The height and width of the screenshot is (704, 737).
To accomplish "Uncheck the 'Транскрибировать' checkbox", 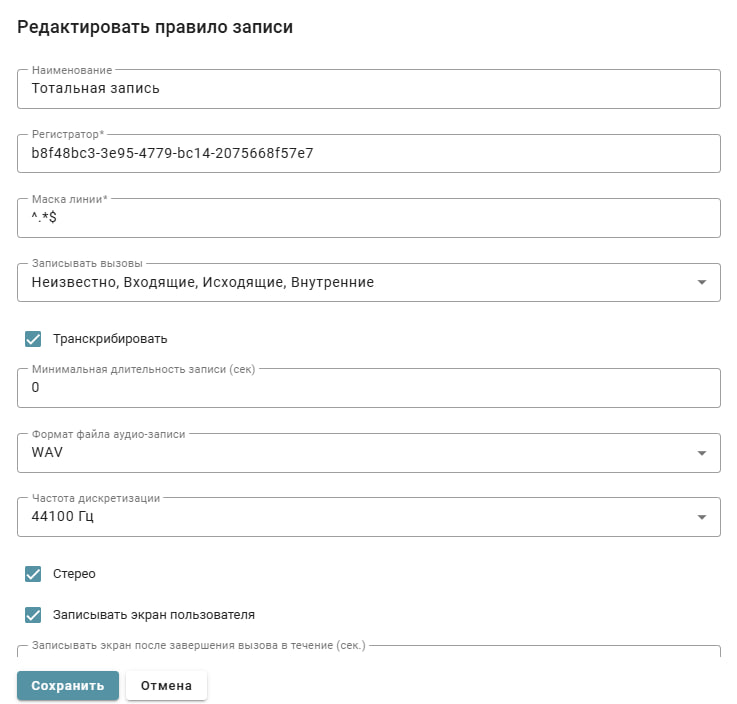I will [33, 339].
